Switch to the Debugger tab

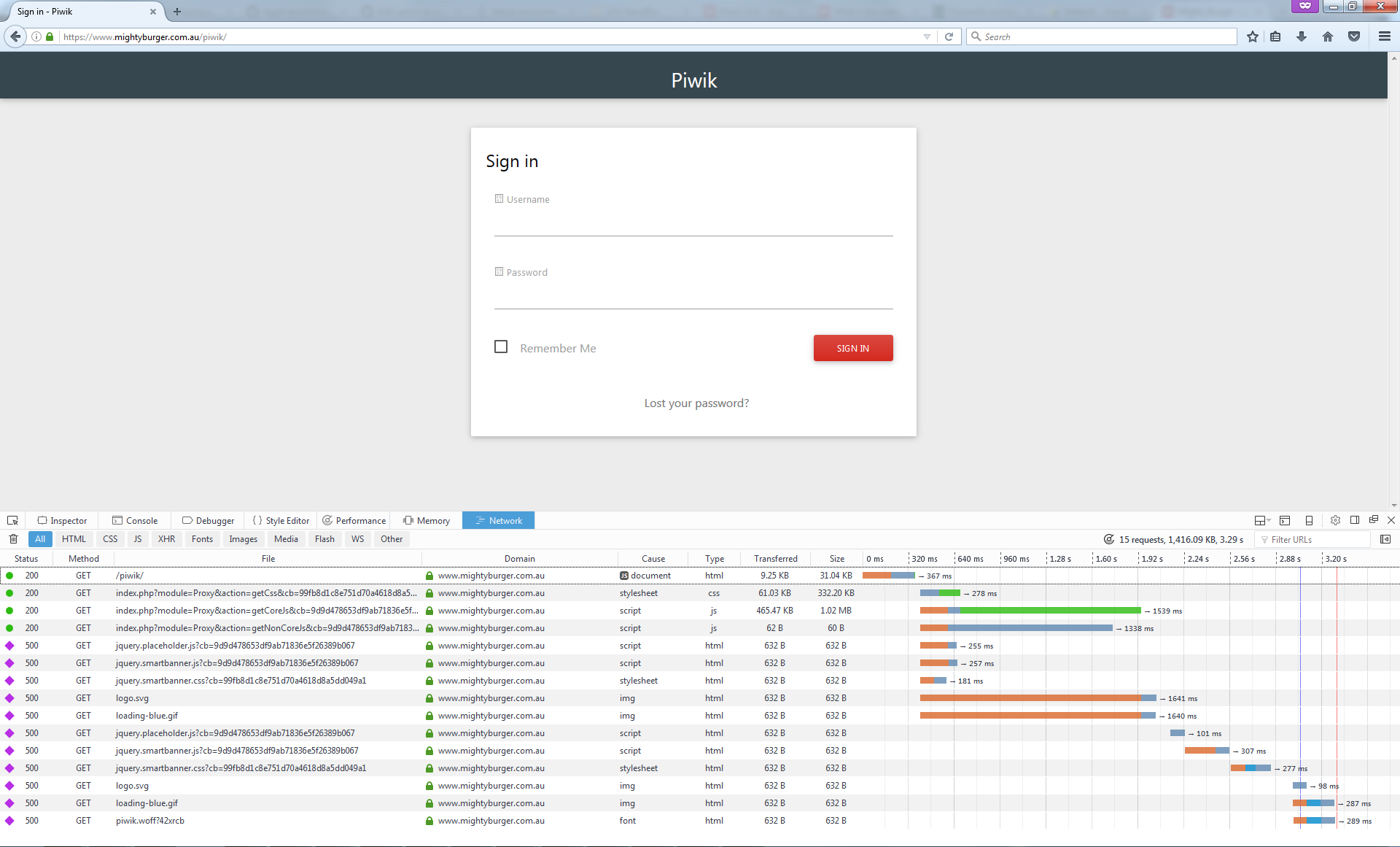[209, 520]
